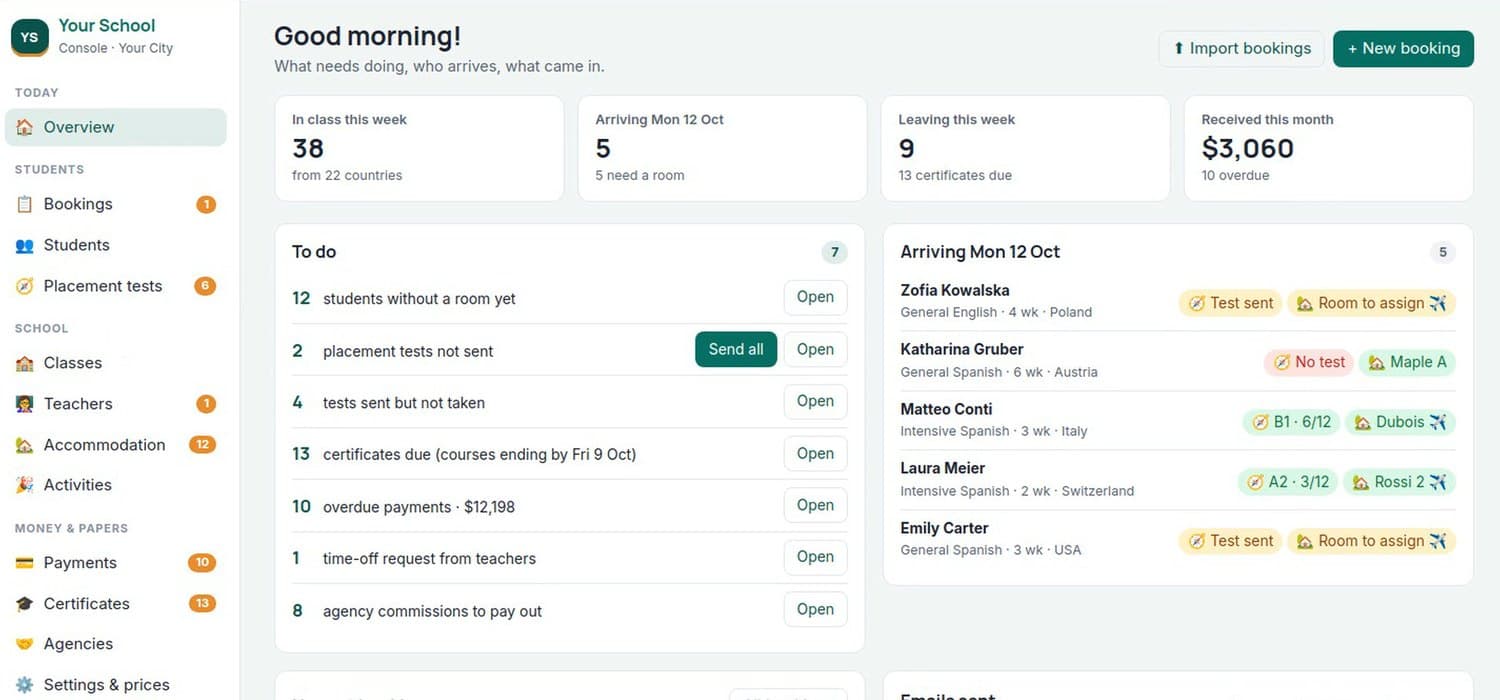Screen dimensions: 1500x700
Task: Click Emily Carter's name in arrivals
Action: (x=944, y=528)
